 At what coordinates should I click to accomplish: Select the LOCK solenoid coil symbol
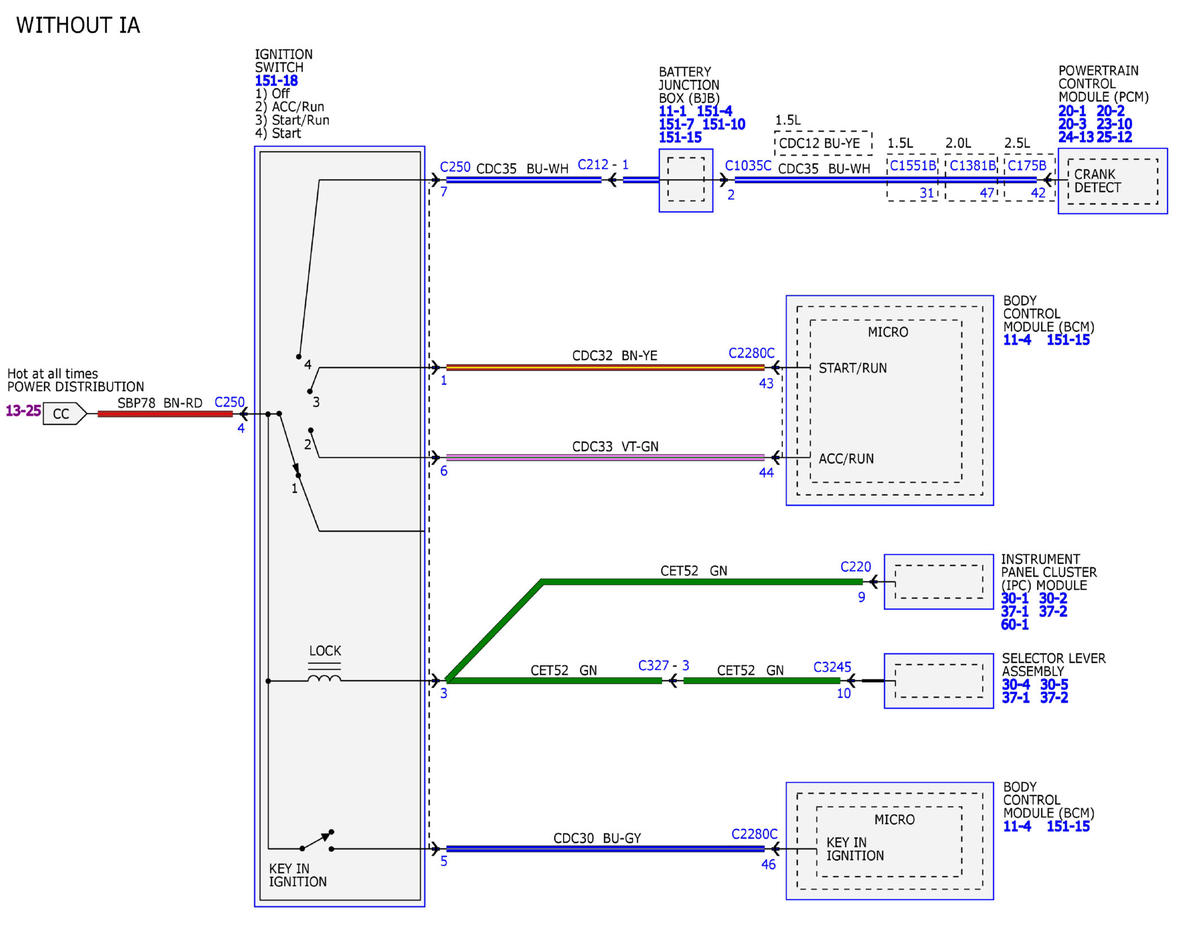click(324, 676)
